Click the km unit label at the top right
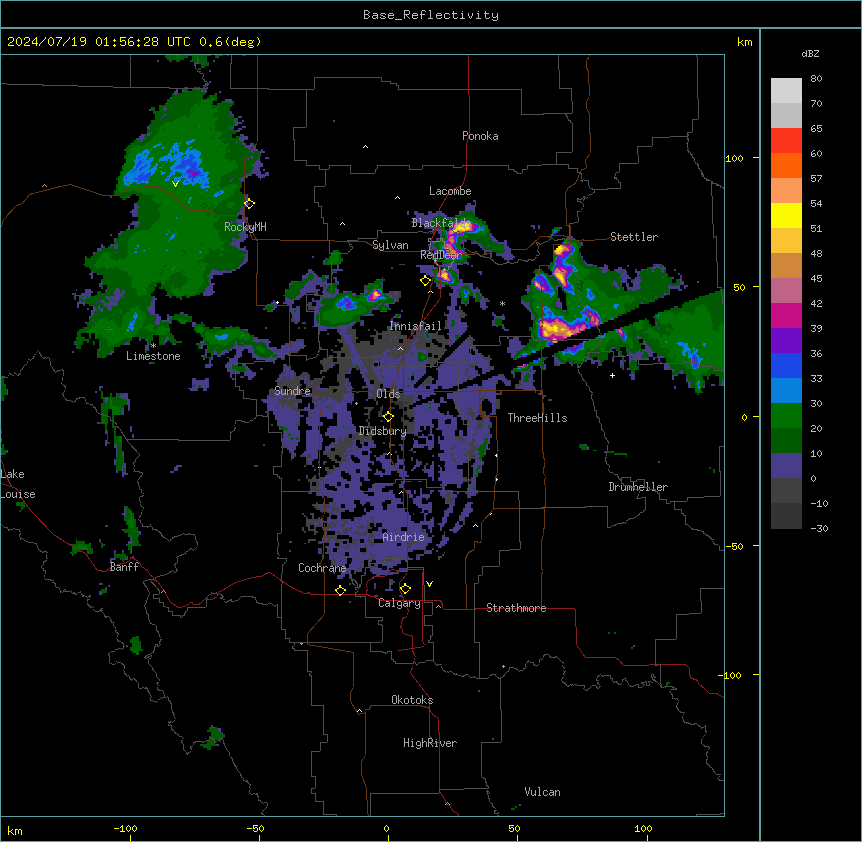Image resolution: width=862 pixels, height=842 pixels. (744, 42)
